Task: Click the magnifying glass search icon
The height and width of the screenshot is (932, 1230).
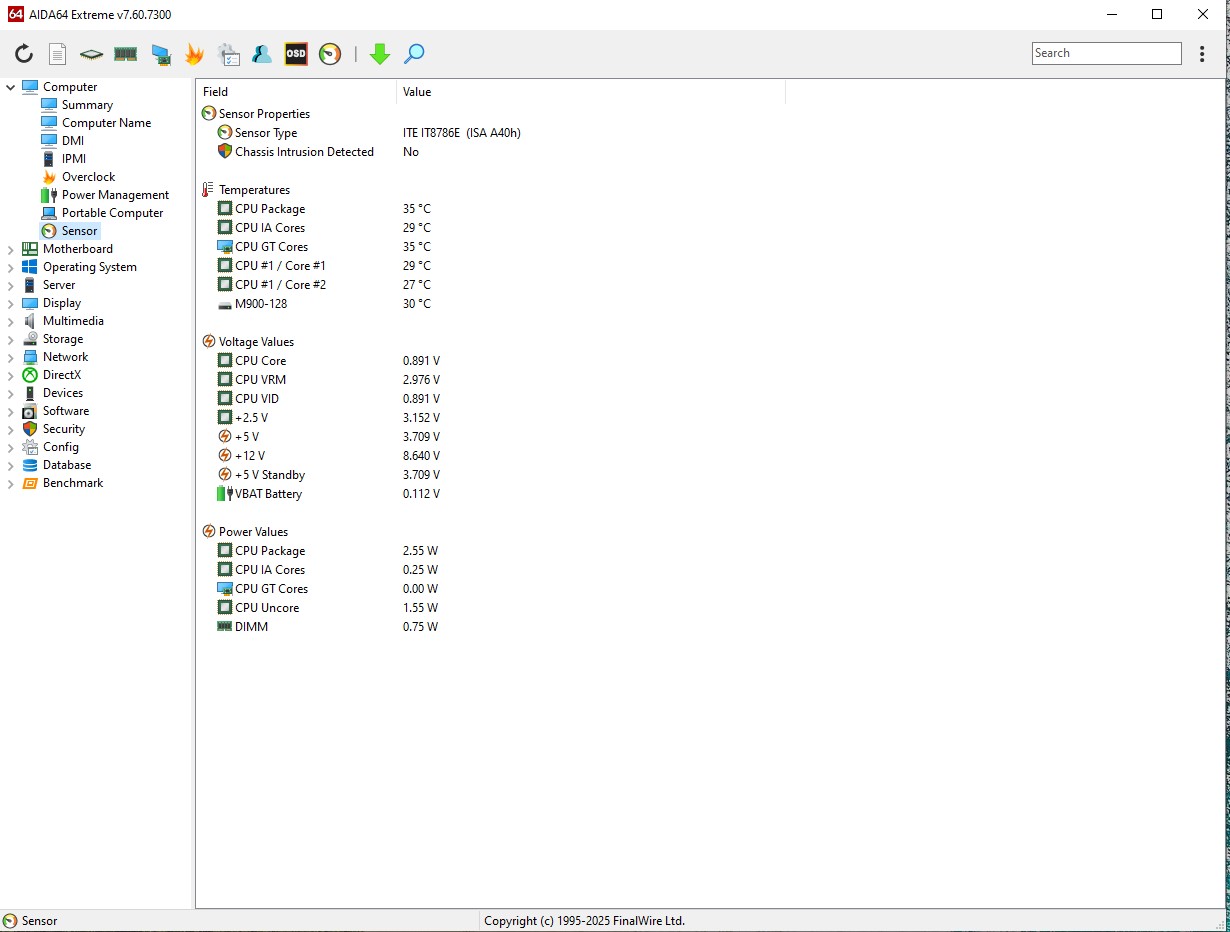Action: coord(414,54)
